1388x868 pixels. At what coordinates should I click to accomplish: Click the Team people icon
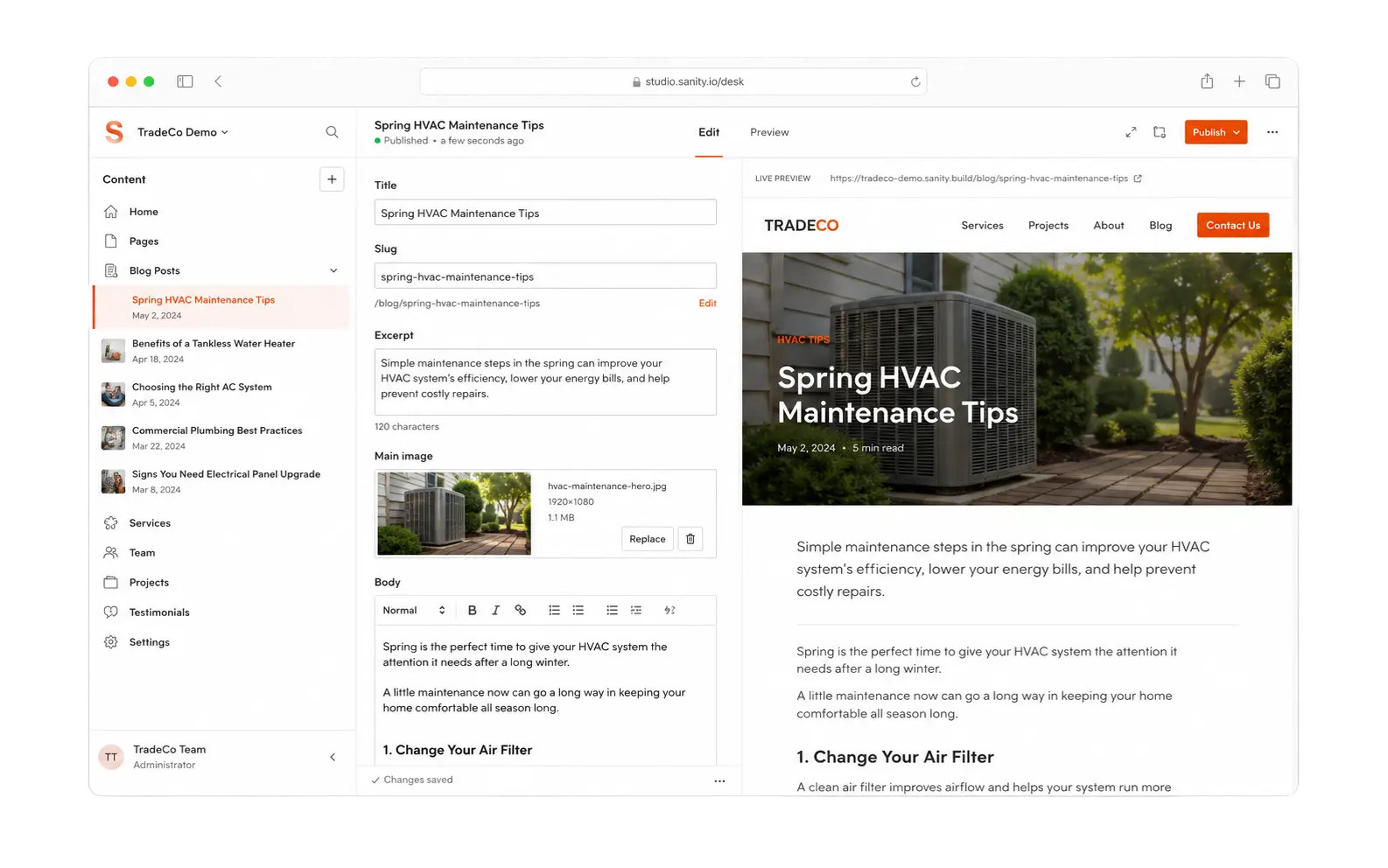(111, 553)
